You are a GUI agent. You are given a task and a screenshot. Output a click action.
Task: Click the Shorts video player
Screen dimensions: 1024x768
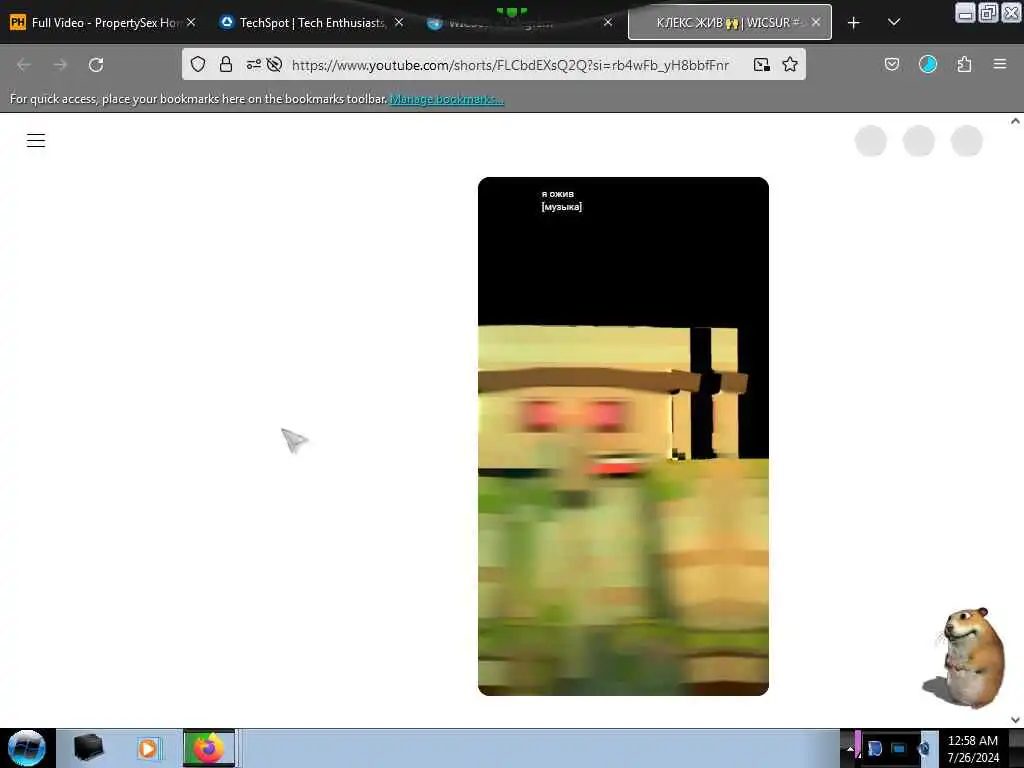coord(623,436)
